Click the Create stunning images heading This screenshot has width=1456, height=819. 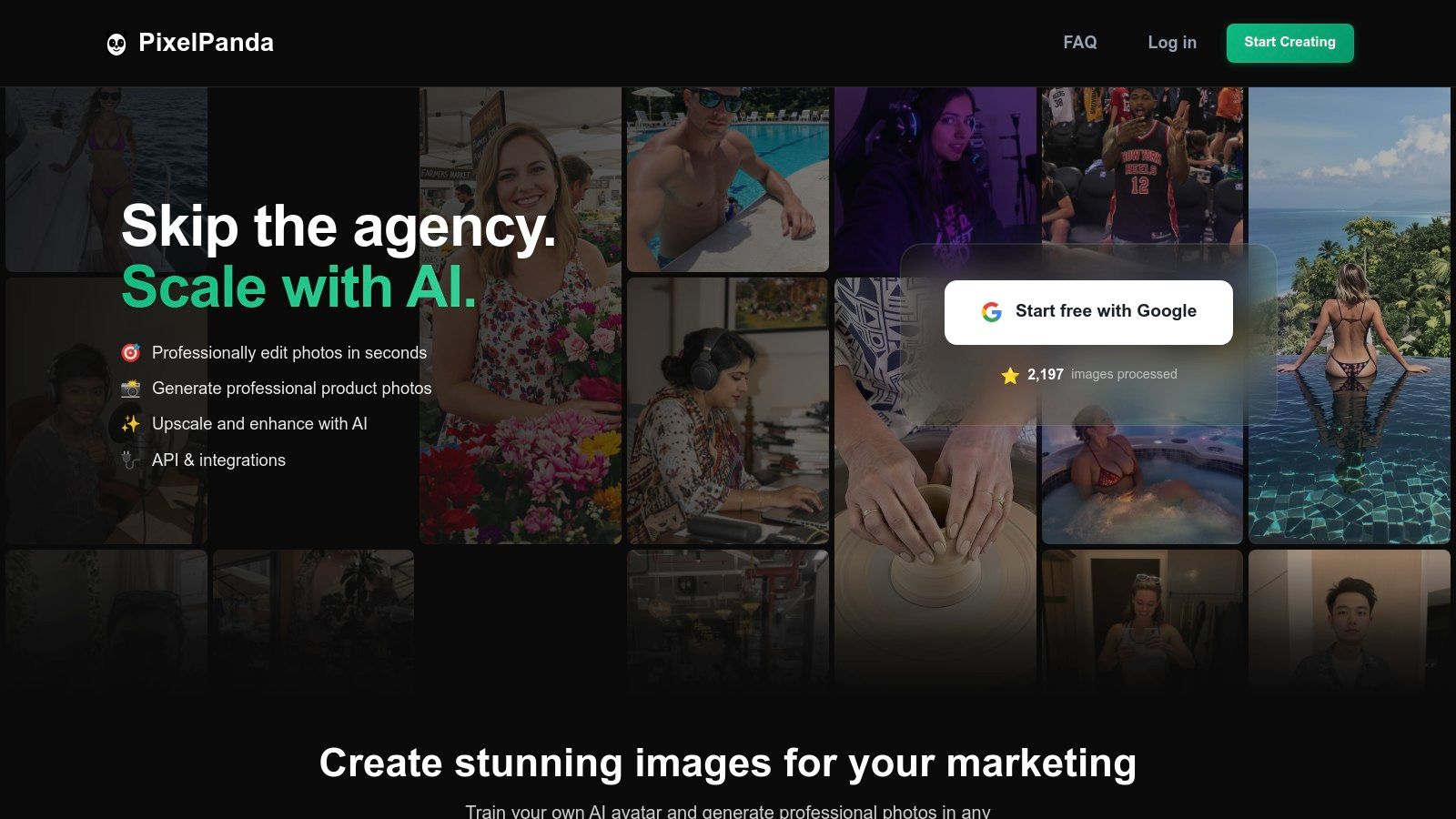[728, 763]
